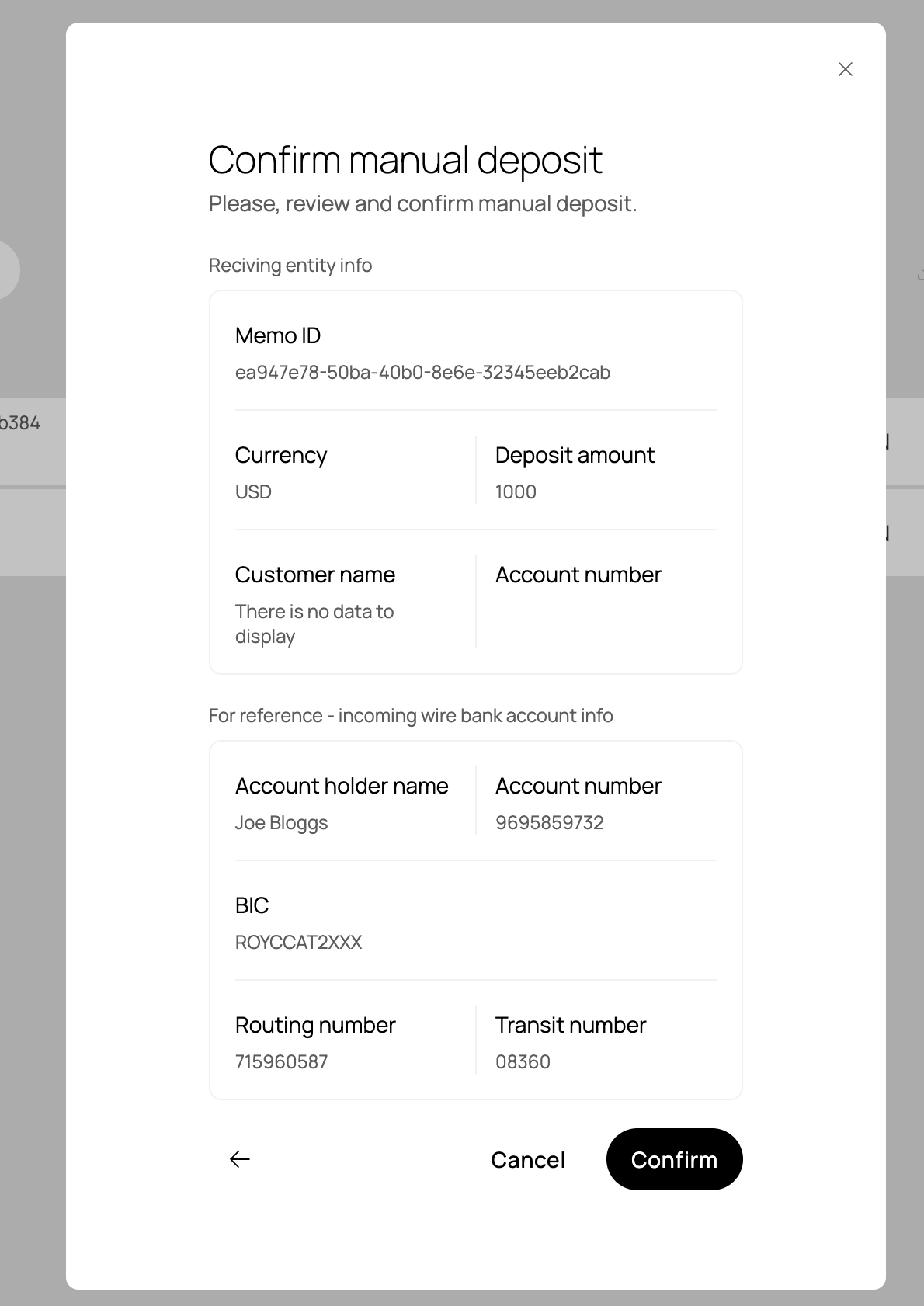Click the routing number 715960587
The height and width of the screenshot is (1306, 924).
tap(281, 1062)
